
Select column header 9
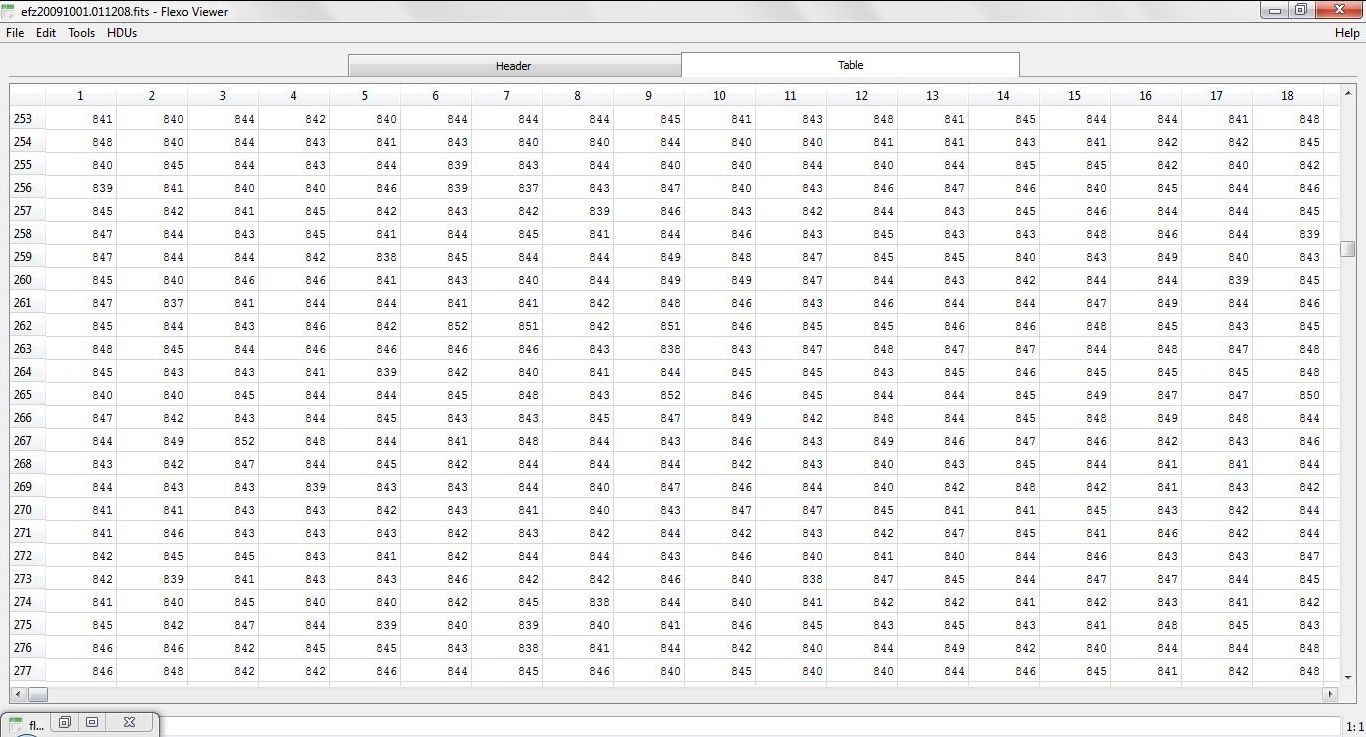pyautogui.click(x=649, y=96)
